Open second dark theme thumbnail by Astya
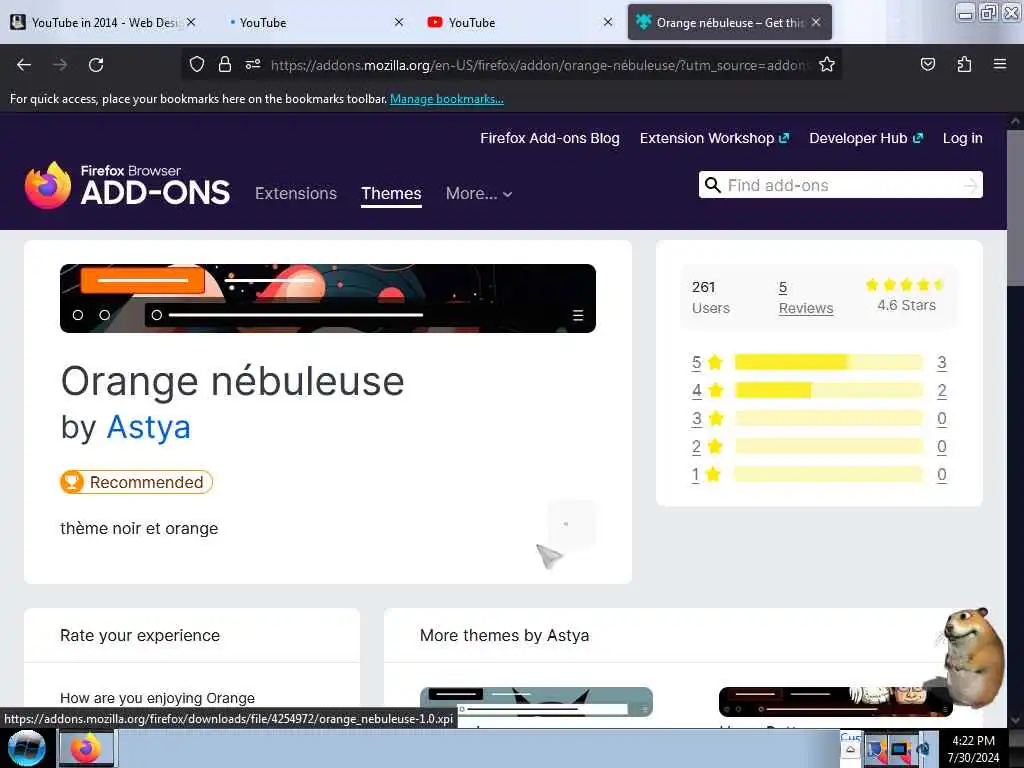This screenshot has height=768, width=1024. [836, 702]
